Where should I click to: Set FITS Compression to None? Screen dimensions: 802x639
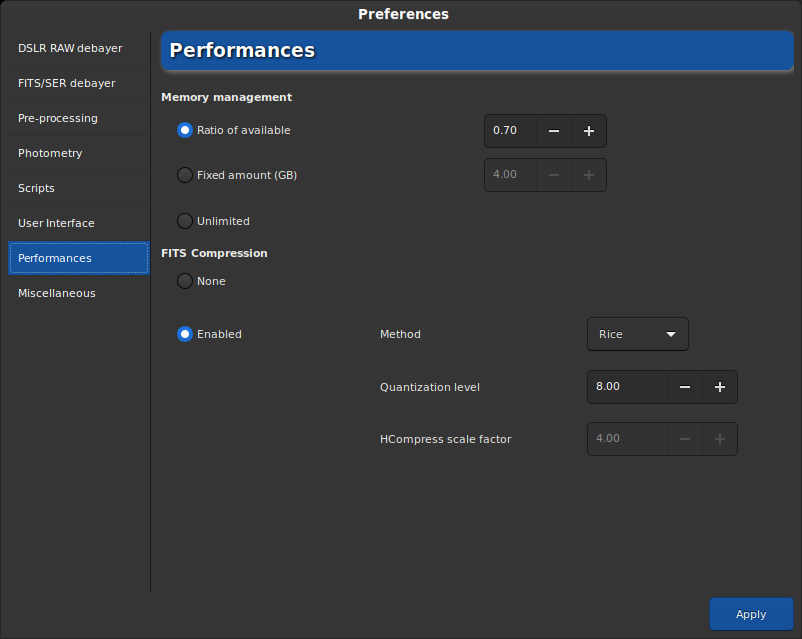185,281
